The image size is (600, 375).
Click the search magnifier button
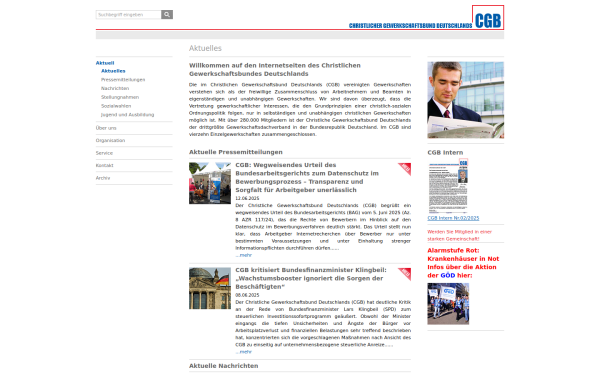click(167, 15)
